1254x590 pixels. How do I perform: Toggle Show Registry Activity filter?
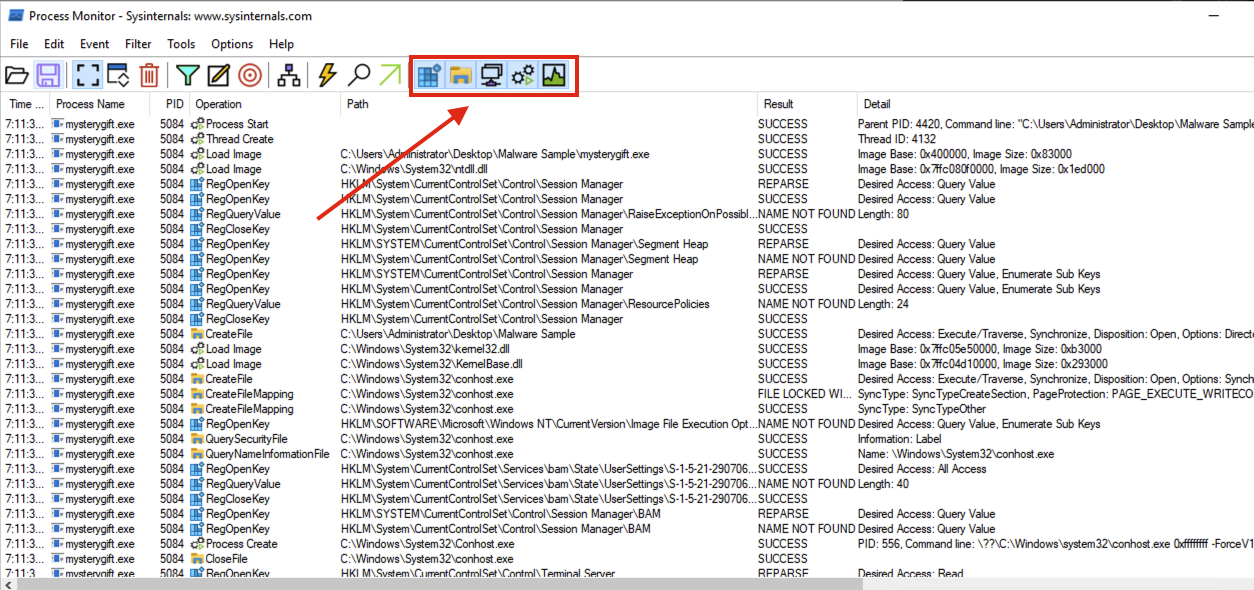pyautogui.click(x=429, y=75)
